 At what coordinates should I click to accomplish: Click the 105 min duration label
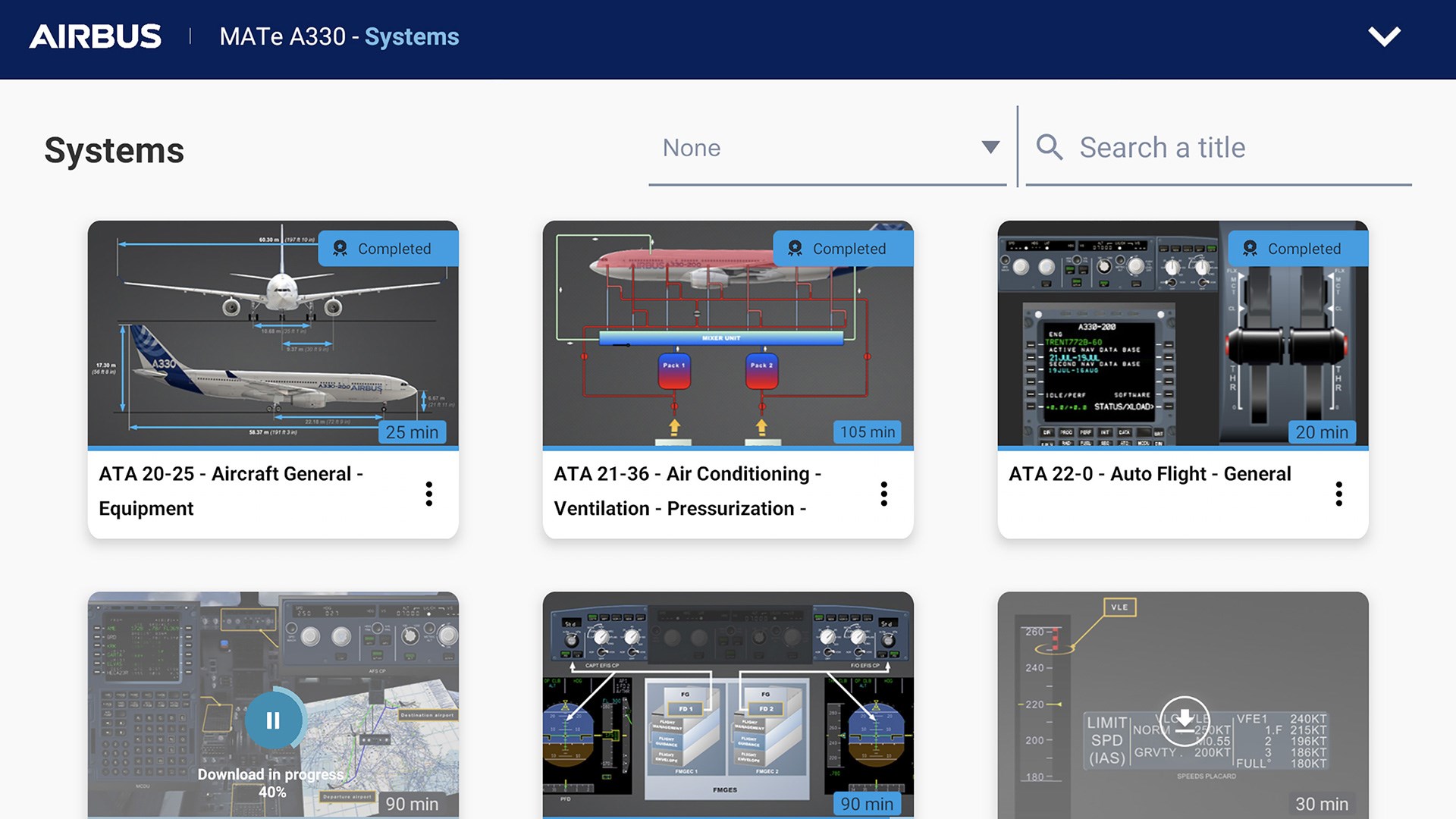pos(868,432)
